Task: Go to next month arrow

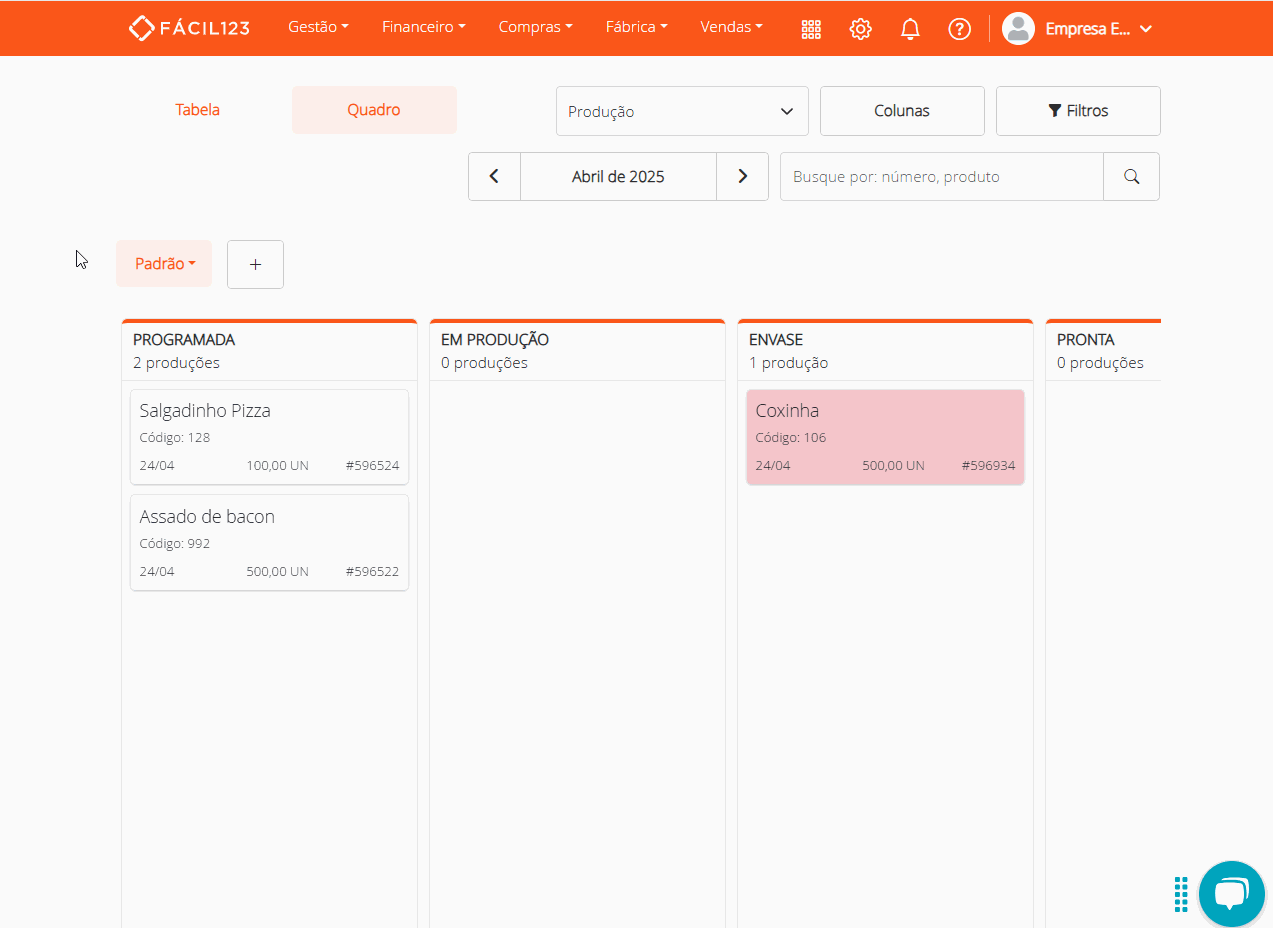Action: click(742, 177)
